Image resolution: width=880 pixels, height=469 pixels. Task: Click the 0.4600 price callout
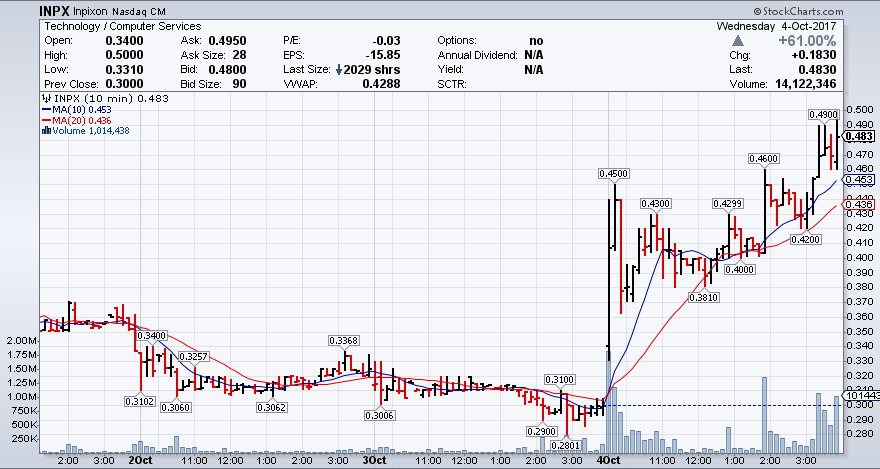765,159
